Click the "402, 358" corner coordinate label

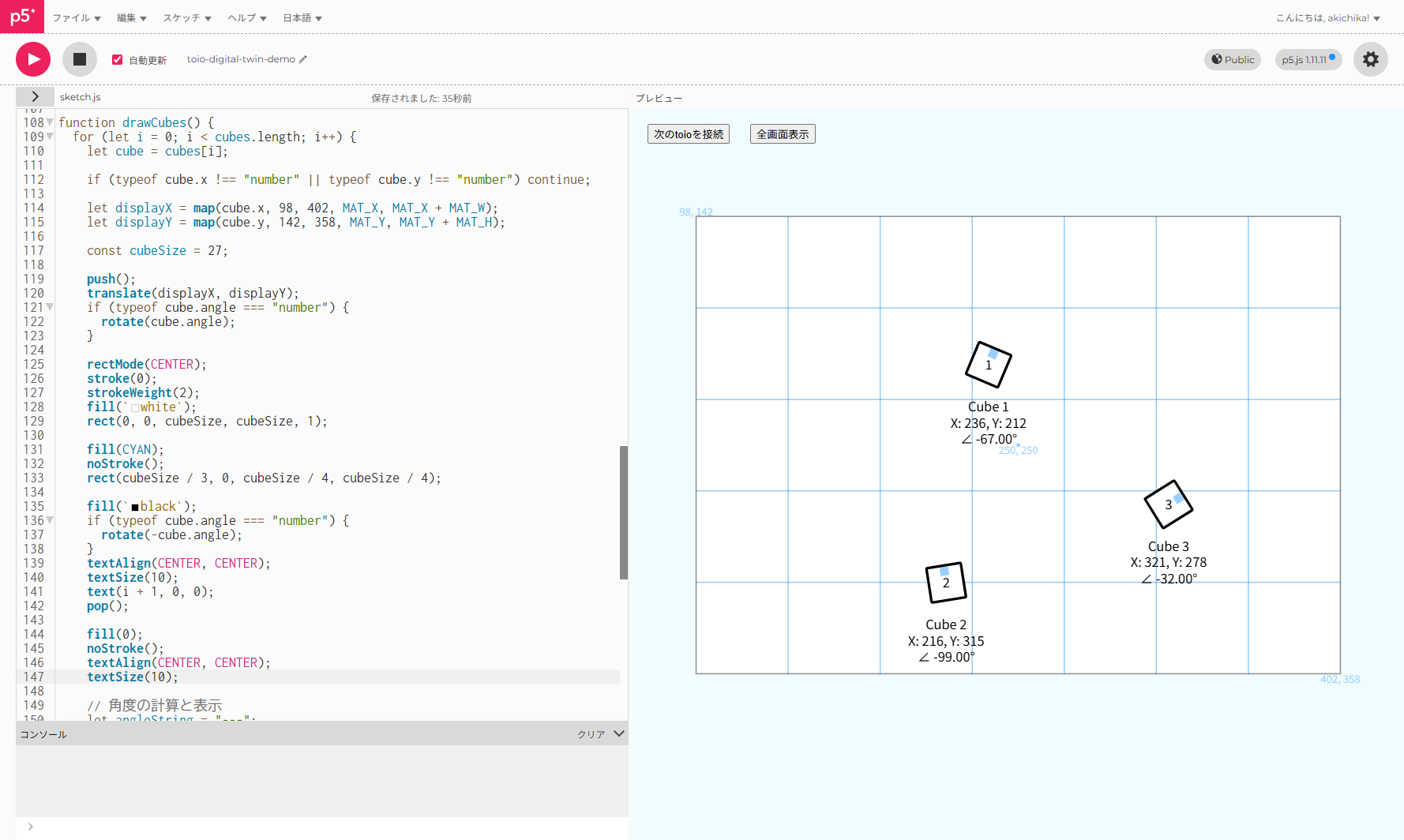click(x=1340, y=679)
